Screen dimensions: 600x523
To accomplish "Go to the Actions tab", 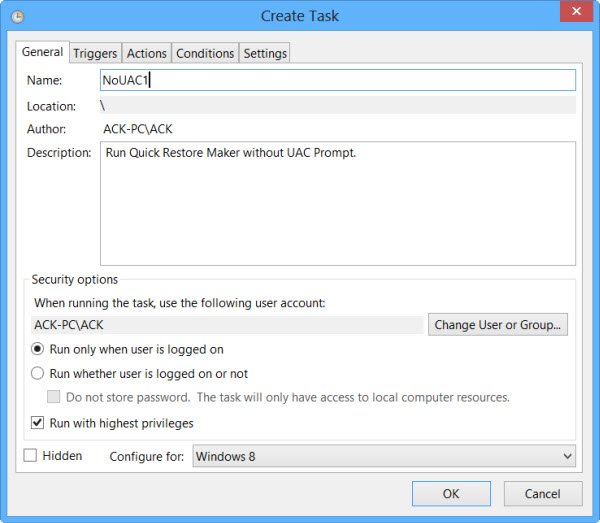I will click(146, 53).
